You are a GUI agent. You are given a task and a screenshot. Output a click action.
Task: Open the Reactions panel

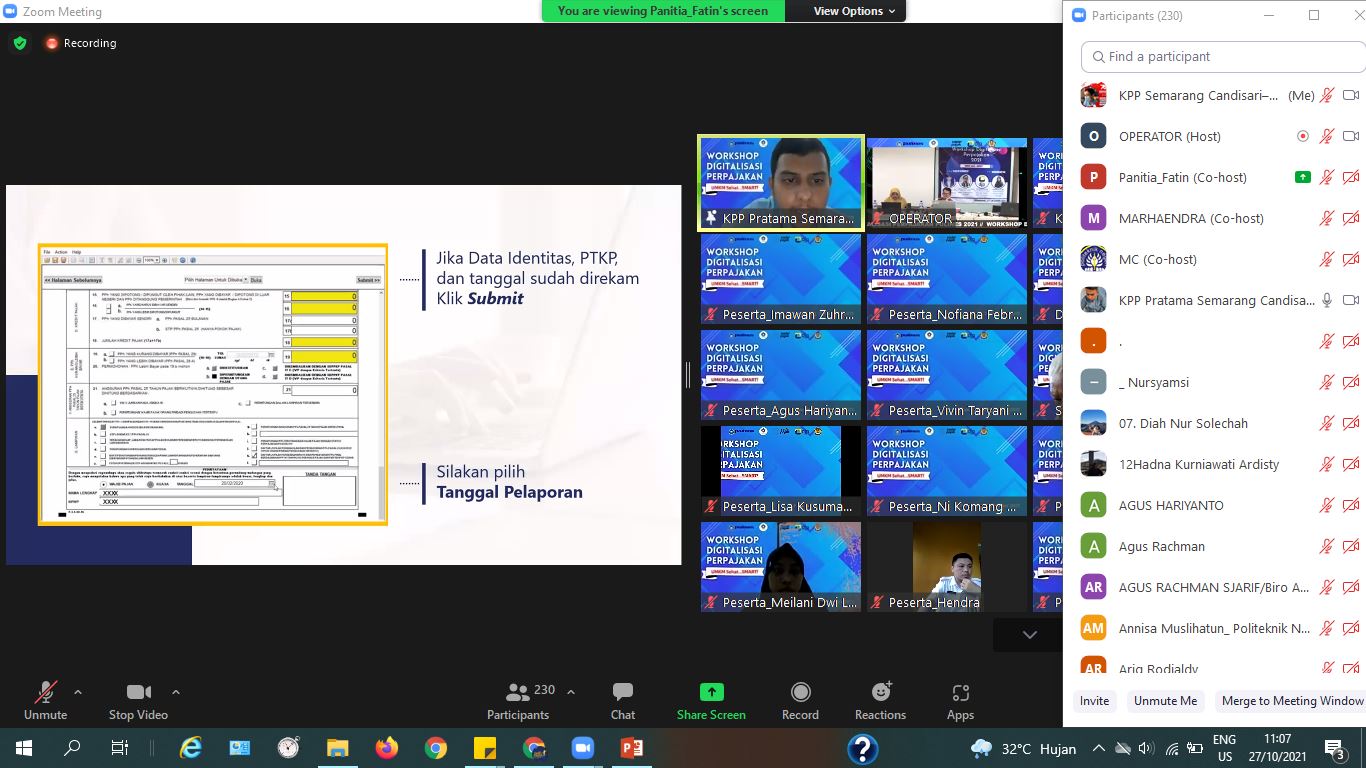[880, 701]
